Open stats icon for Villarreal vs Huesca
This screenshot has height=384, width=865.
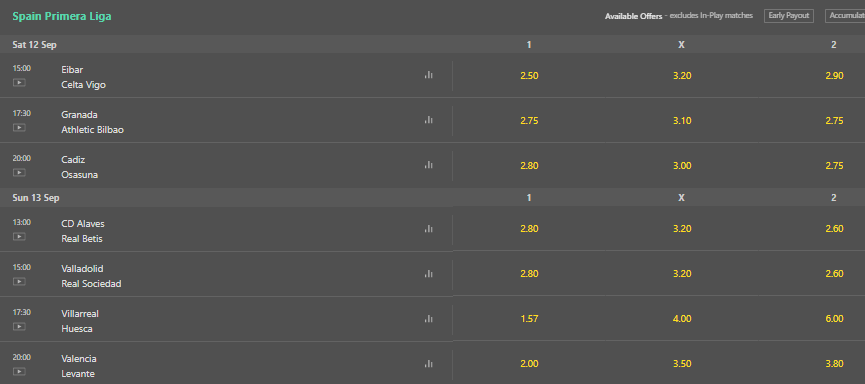coord(429,318)
